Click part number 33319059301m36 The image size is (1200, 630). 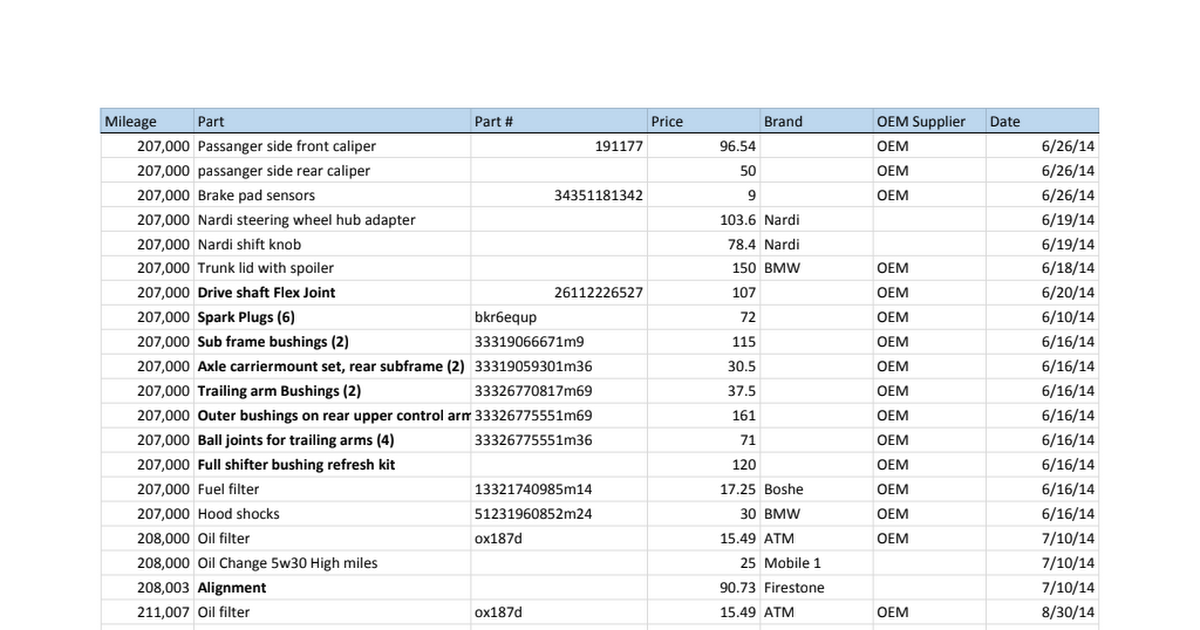pos(559,366)
